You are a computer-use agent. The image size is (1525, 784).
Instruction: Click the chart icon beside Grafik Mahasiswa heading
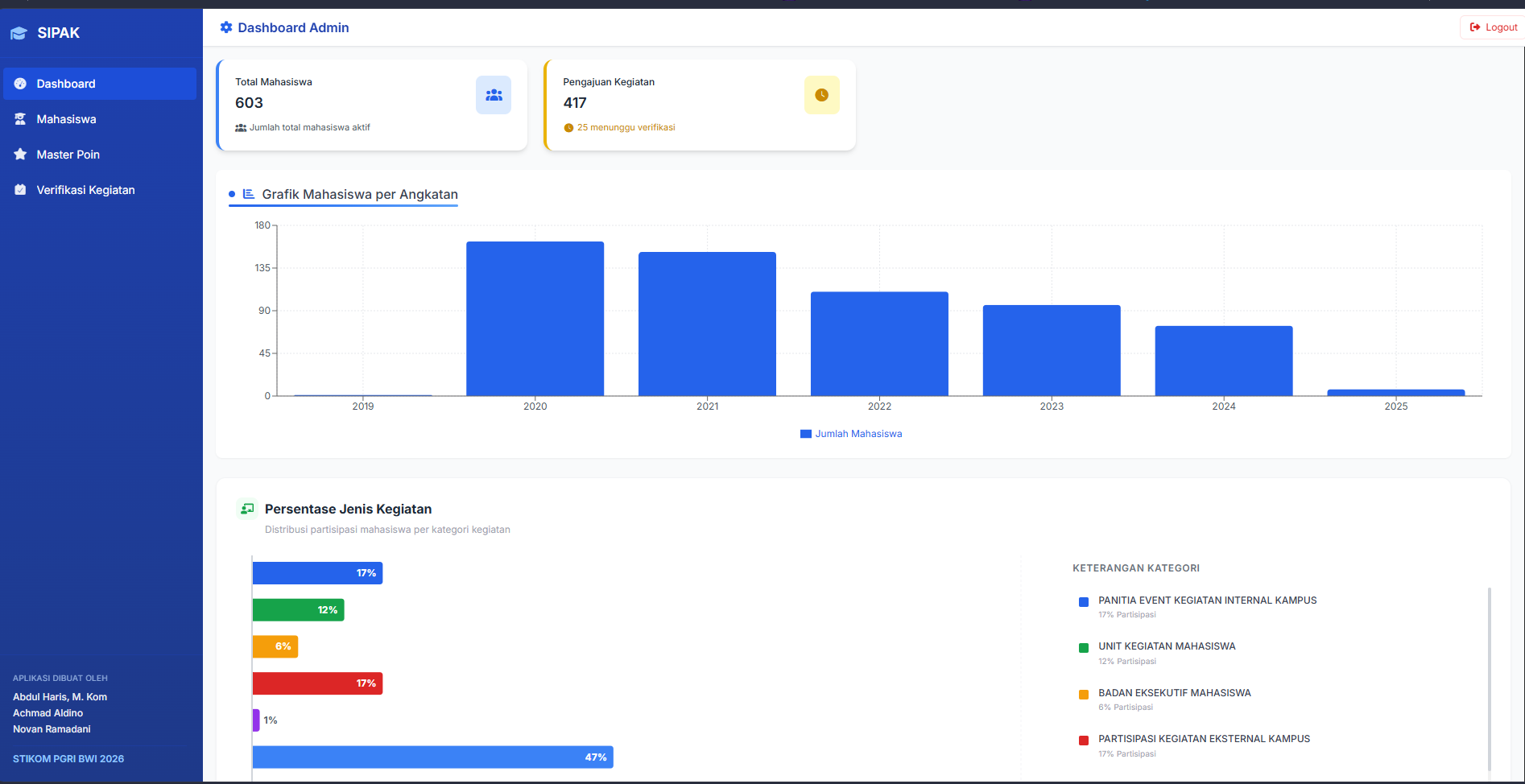pos(249,194)
